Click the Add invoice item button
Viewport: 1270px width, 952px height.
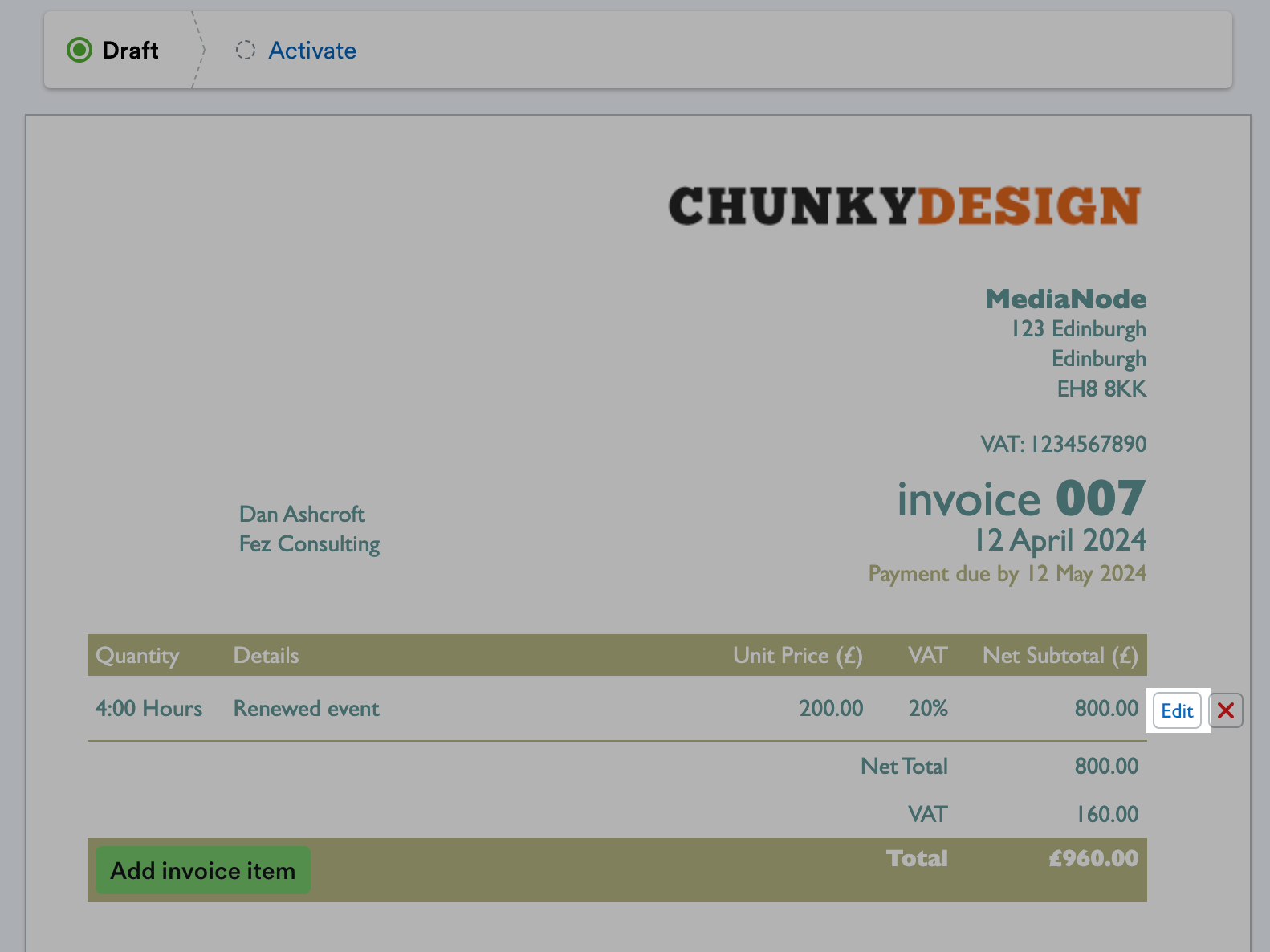coord(203,870)
